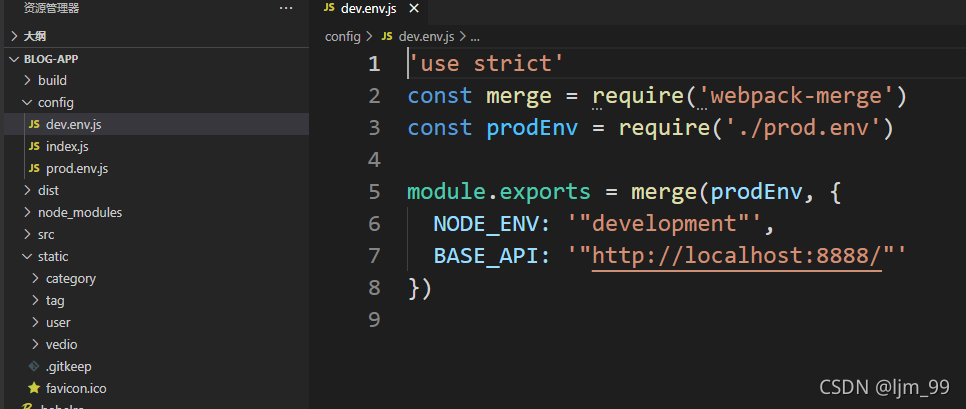Open prod.env.js in the file tree
966x409 pixels.
[156, 168]
